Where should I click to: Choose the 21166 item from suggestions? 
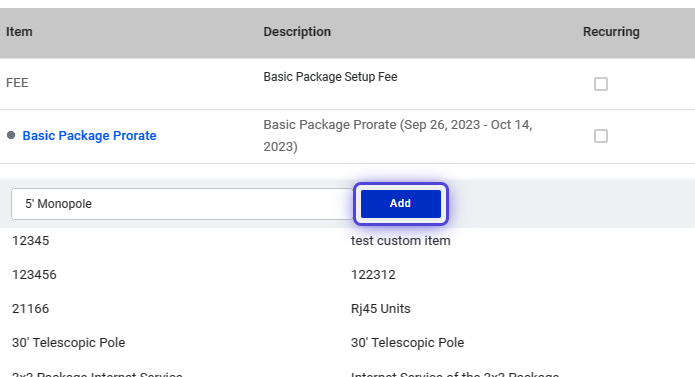click(348, 309)
